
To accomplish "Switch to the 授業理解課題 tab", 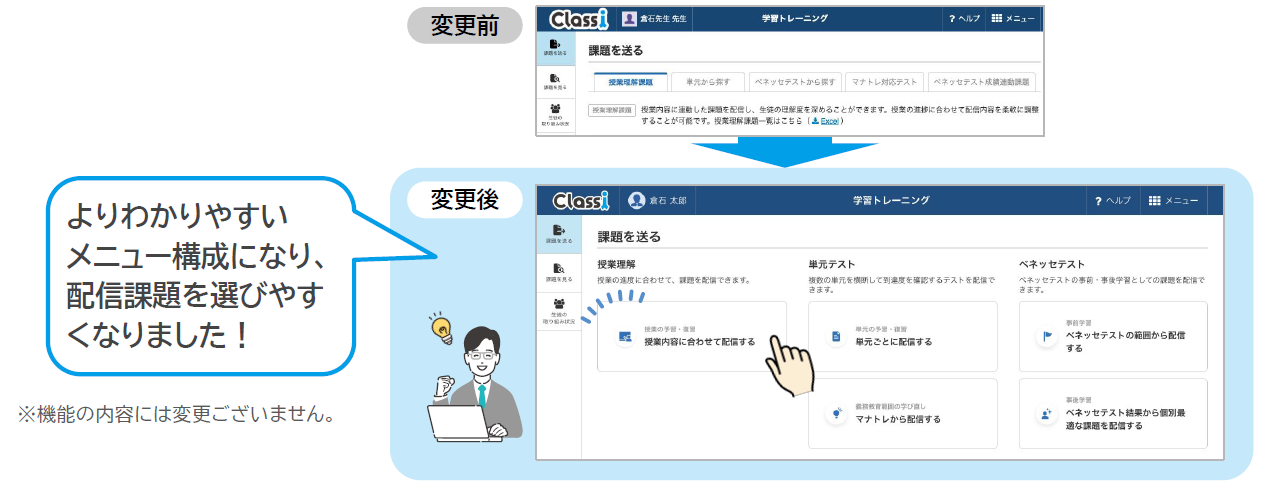I will click(x=630, y=82).
